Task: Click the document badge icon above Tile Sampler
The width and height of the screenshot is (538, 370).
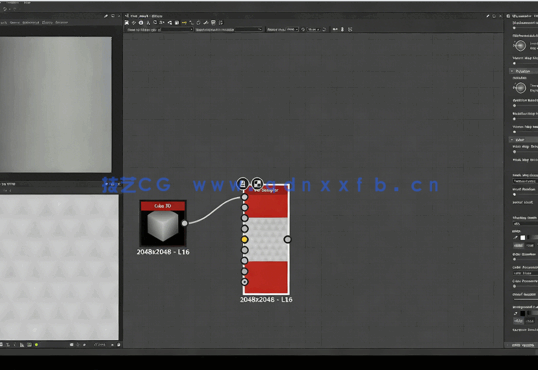Action: tap(243, 184)
